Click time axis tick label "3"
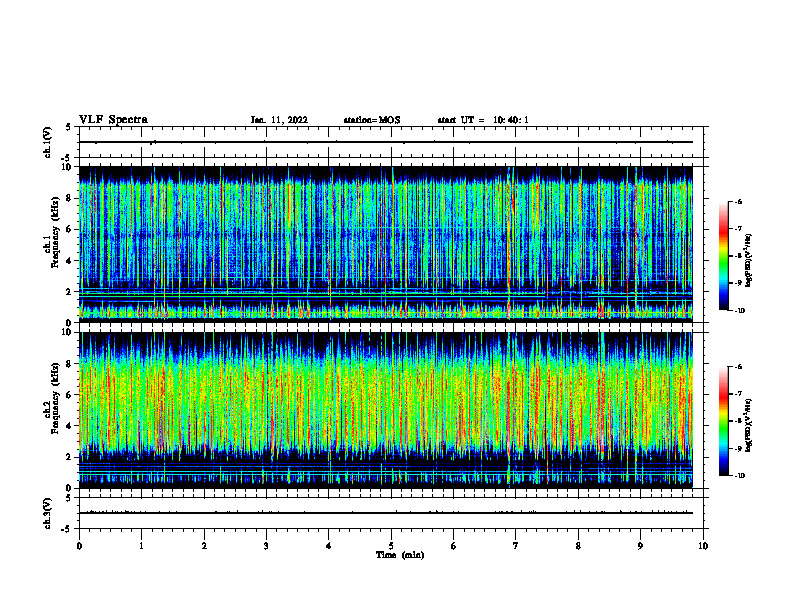This screenshot has height=612, width=792. (x=266, y=546)
